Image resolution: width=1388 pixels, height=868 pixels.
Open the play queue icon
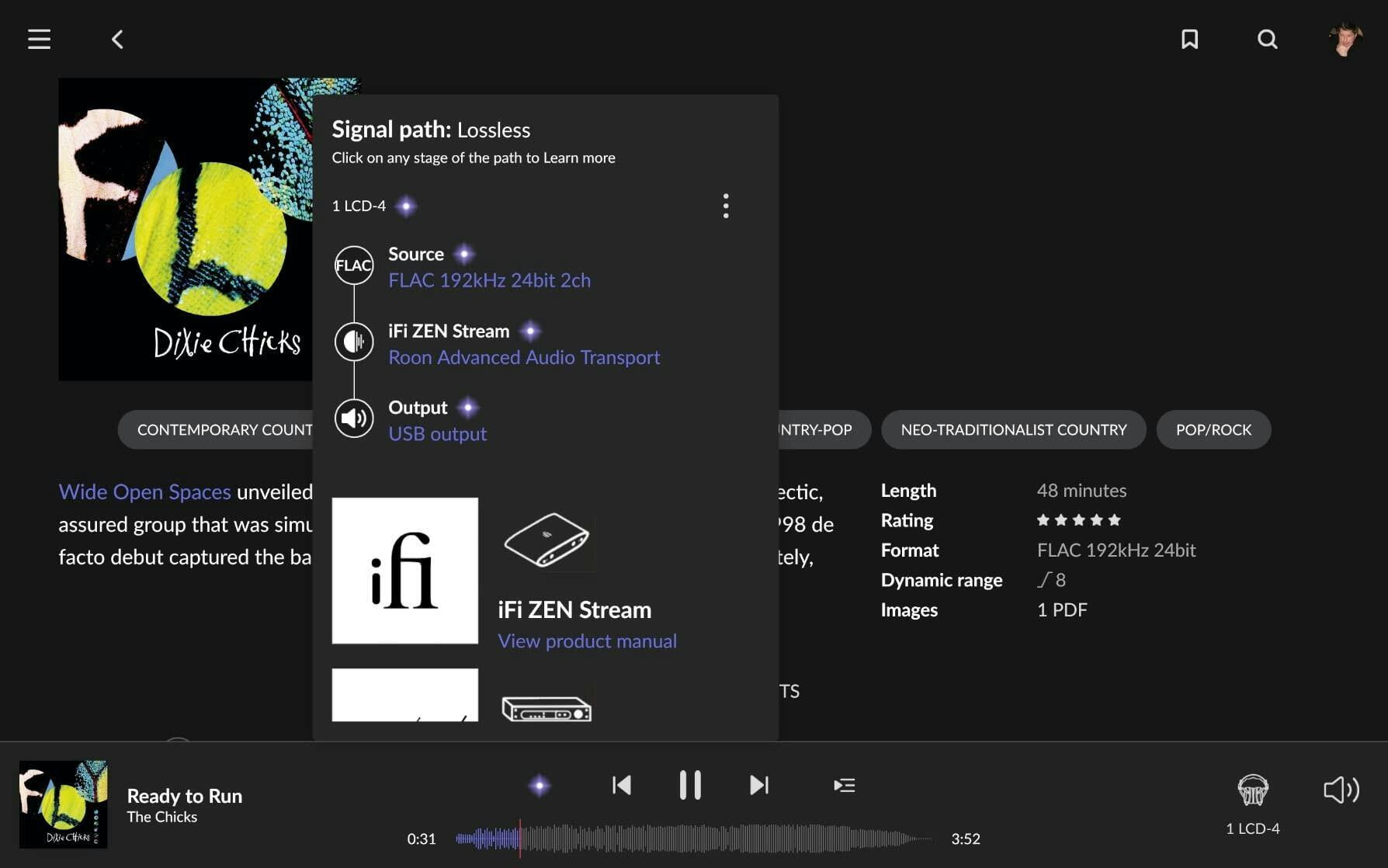click(x=844, y=786)
